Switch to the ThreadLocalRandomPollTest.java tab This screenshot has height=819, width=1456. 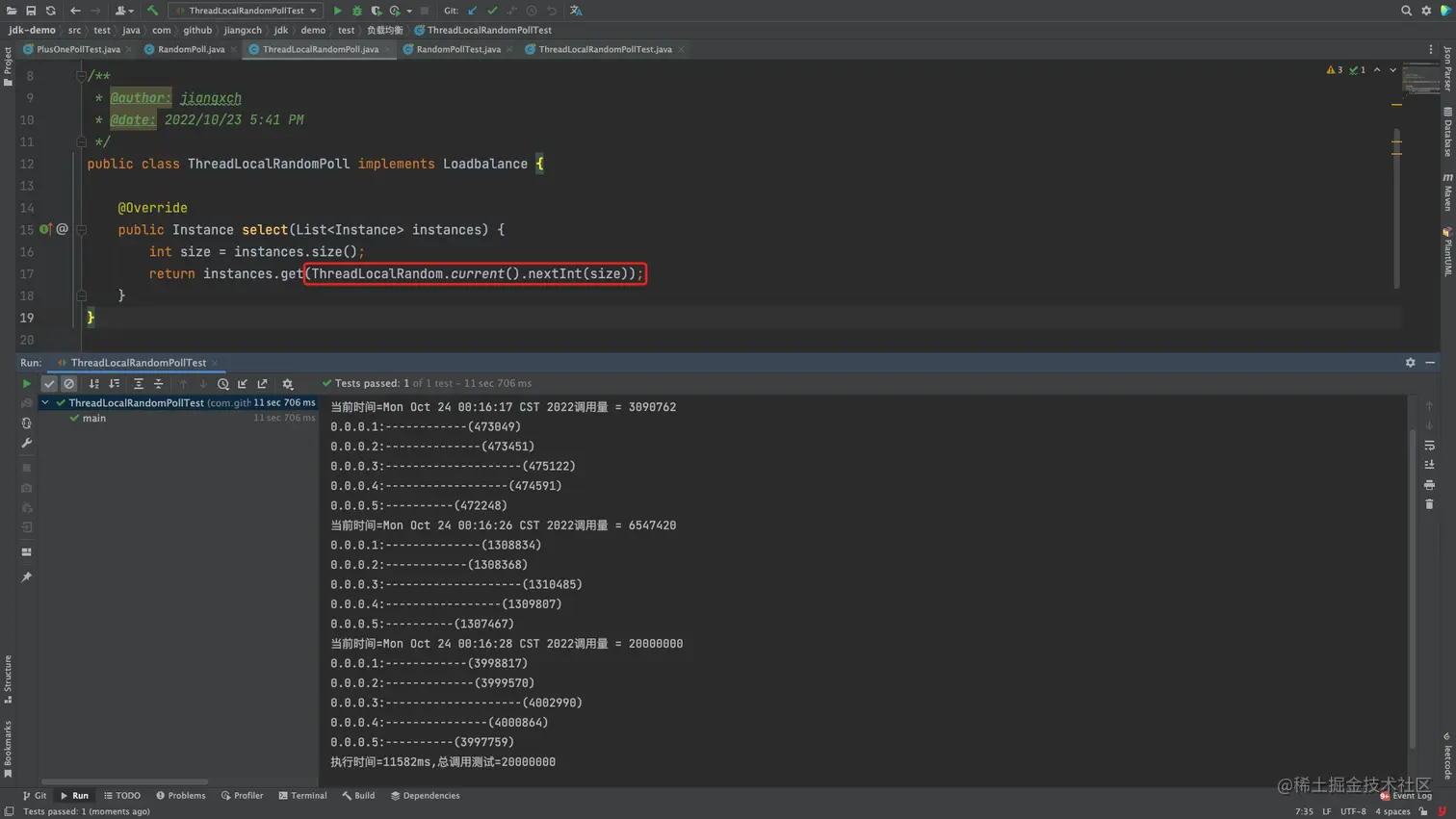pyautogui.click(x=605, y=49)
